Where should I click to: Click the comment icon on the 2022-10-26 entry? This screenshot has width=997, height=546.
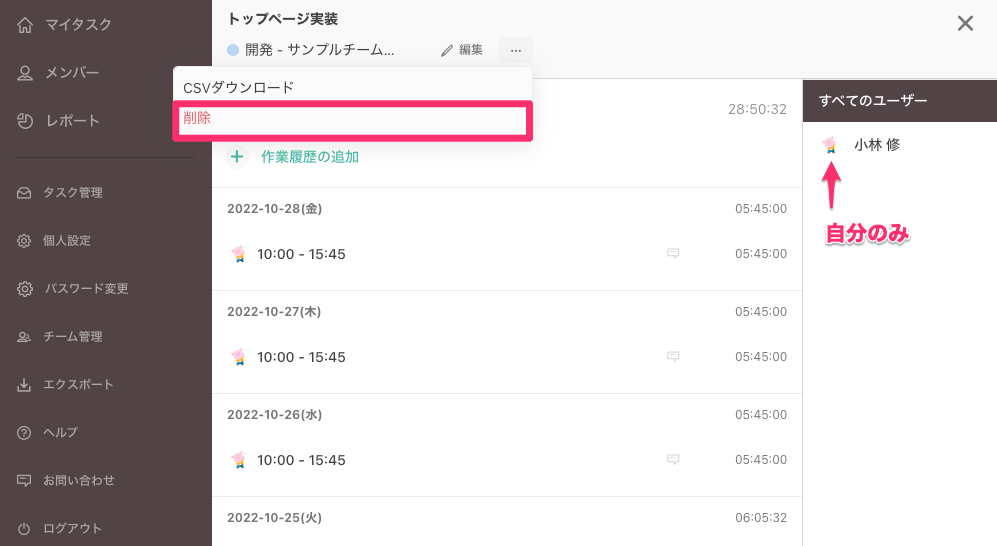tap(673, 460)
